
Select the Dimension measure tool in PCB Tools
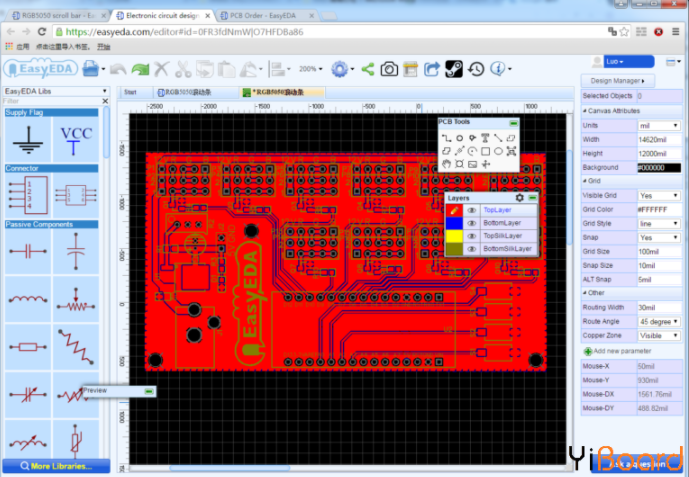pos(460,152)
